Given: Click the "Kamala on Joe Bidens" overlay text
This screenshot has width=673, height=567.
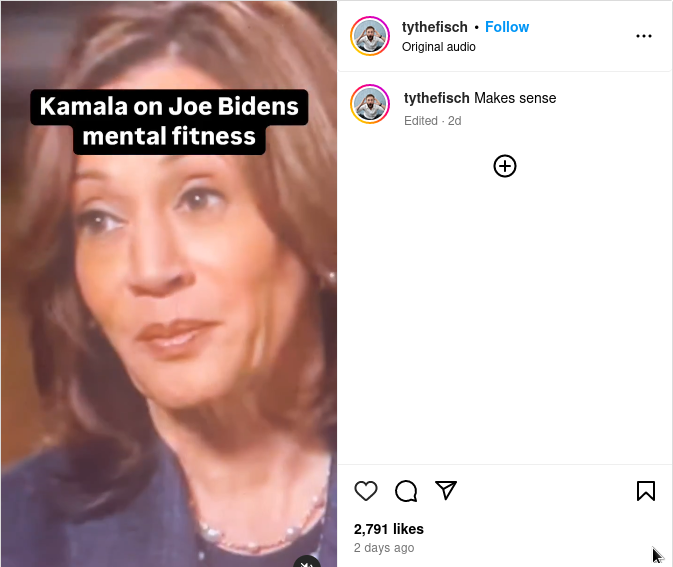Looking at the screenshot, I should click(169, 107).
